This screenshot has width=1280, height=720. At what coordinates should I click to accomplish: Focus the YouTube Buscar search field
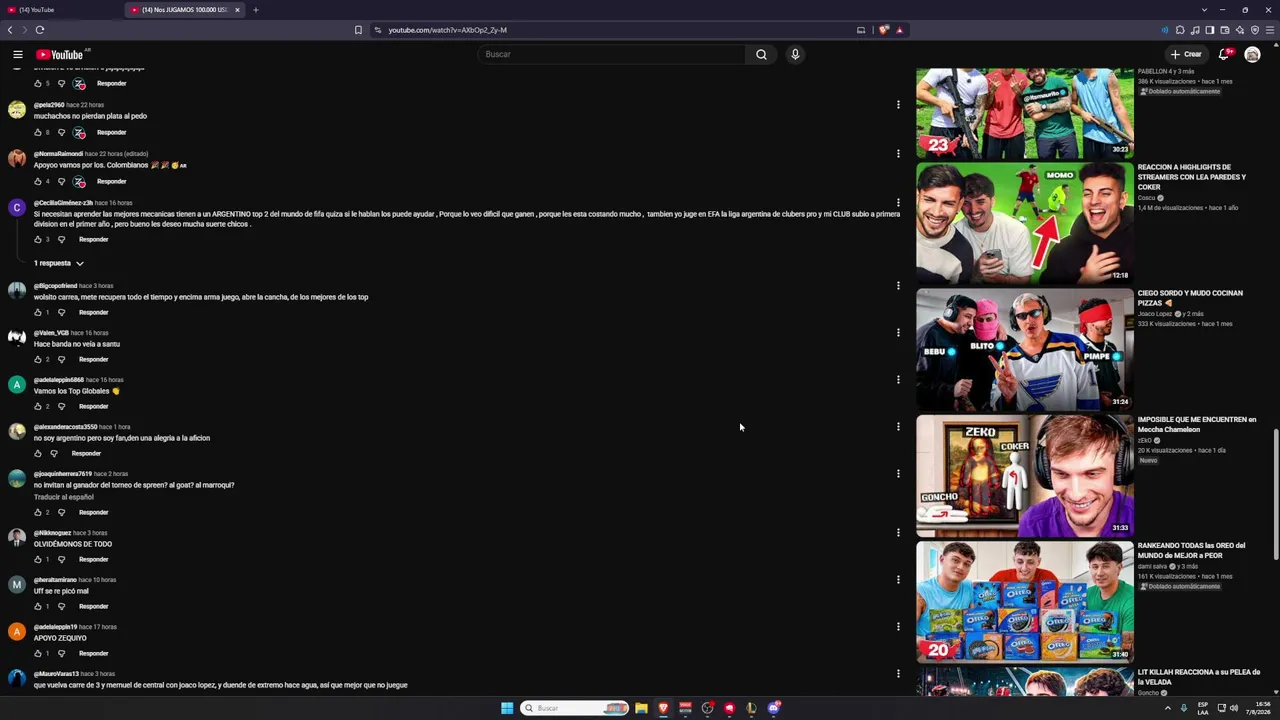(612, 54)
